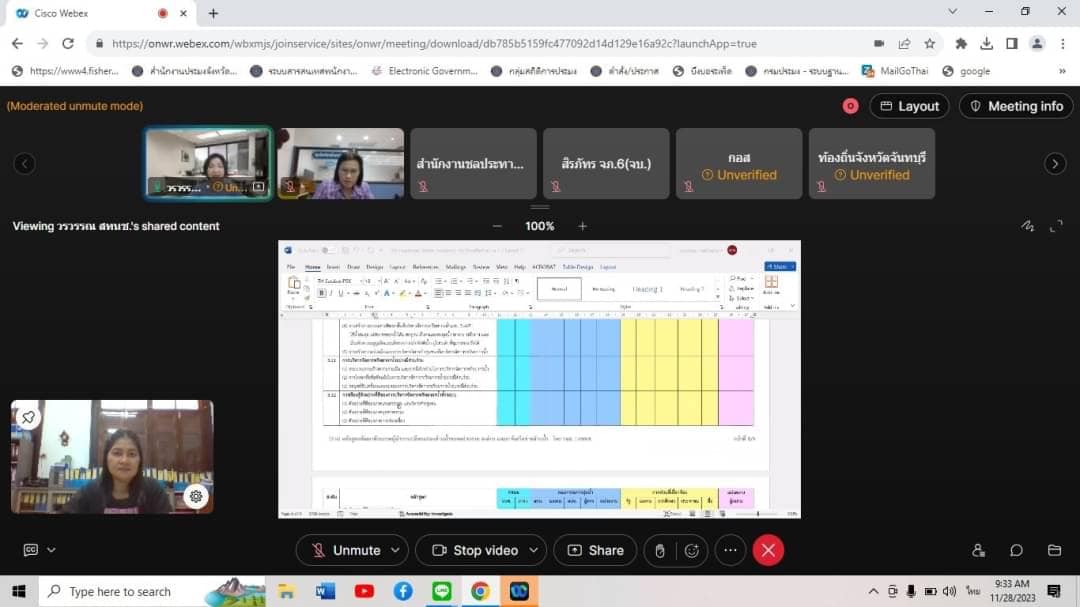Click the Share content button
Image resolution: width=1080 pixels, height=607 pixels.
coord(596,551)
